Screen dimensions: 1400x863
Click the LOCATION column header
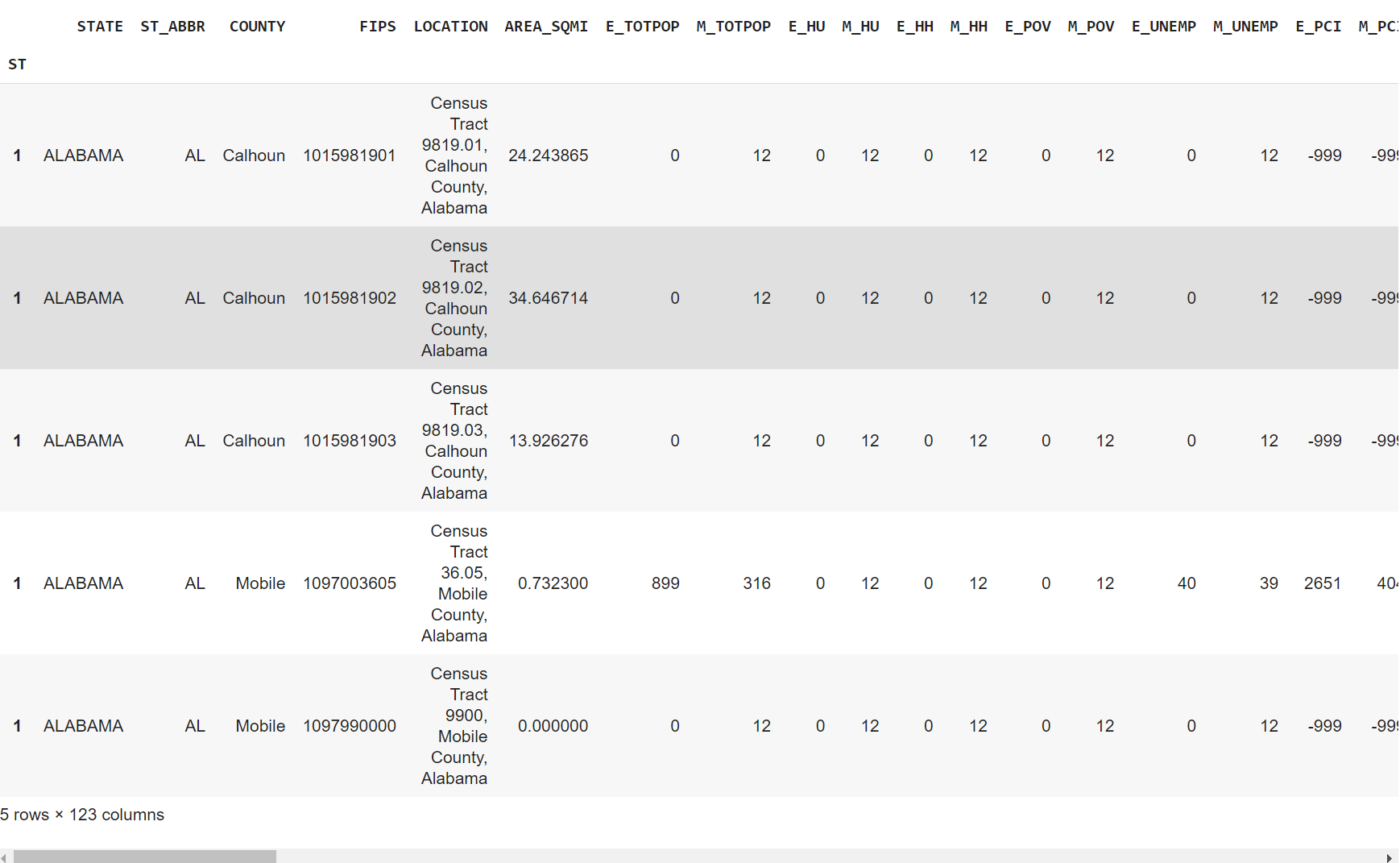coord(450,26)
